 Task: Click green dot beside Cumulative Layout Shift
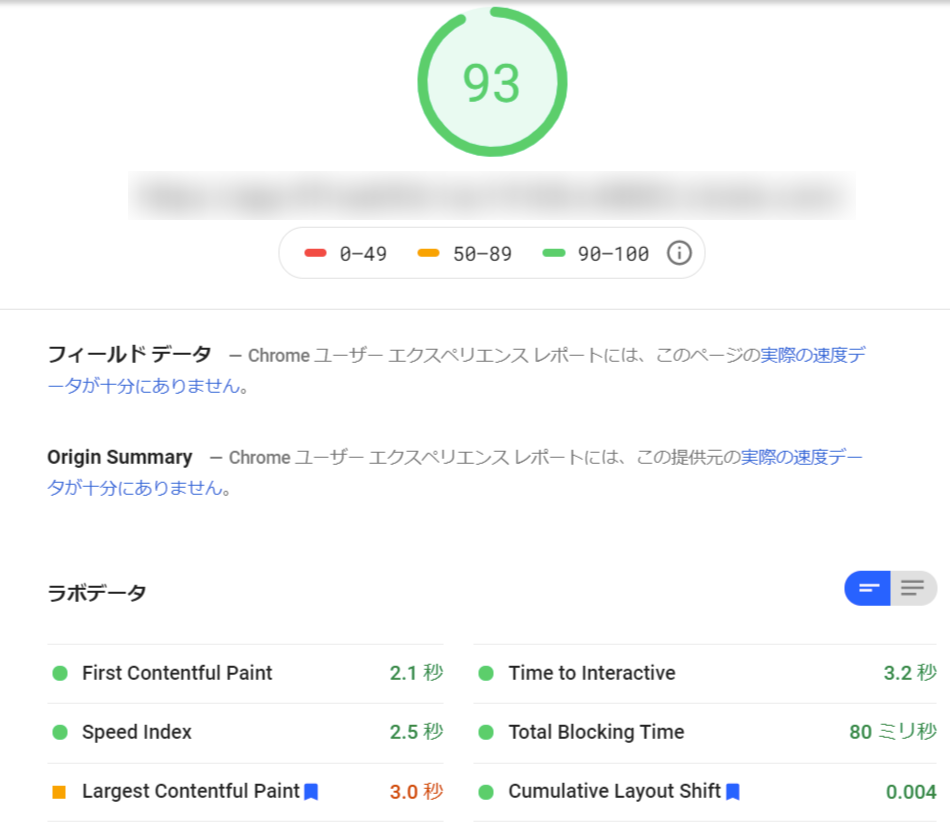click(x=486, y=792)
